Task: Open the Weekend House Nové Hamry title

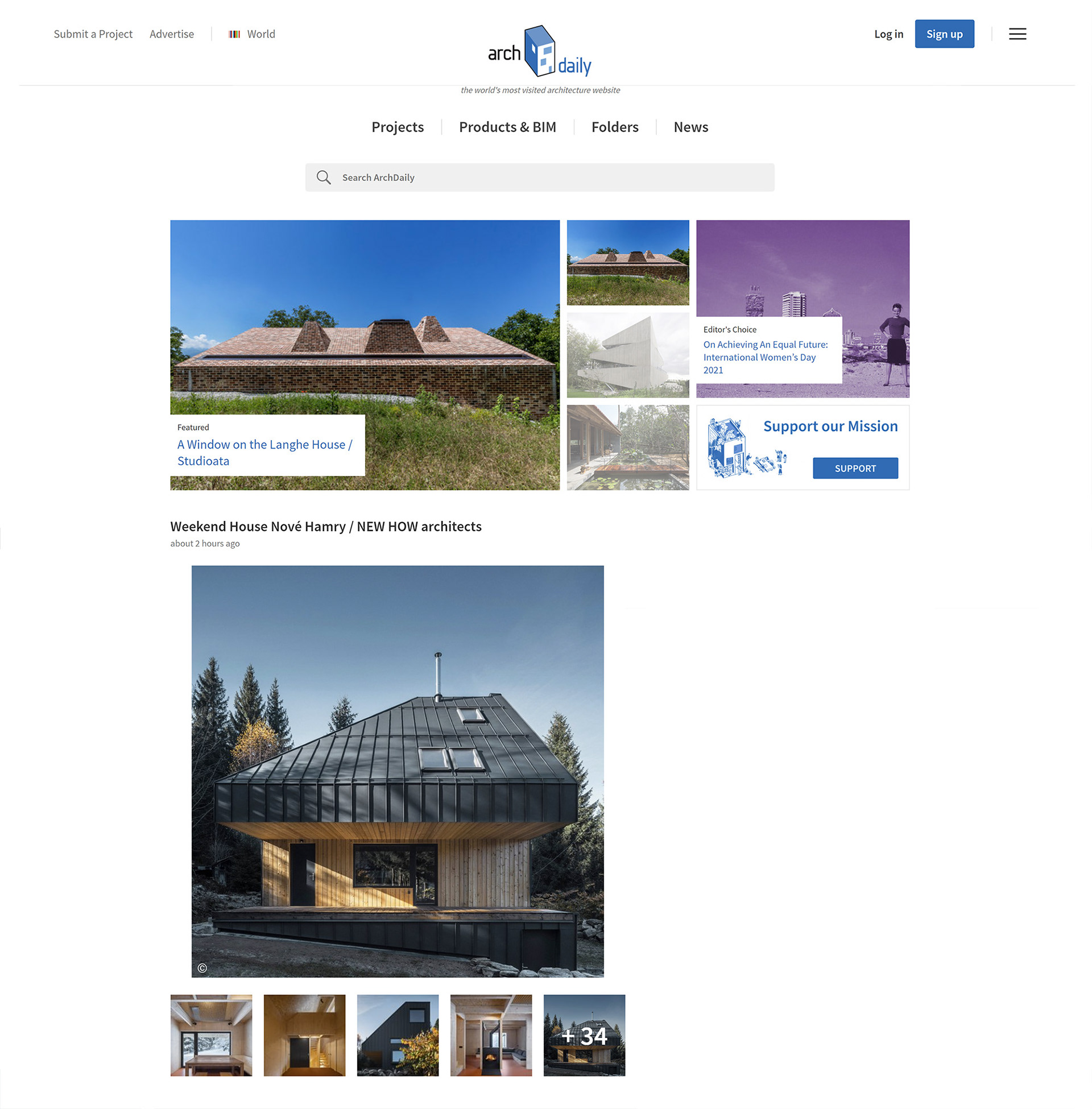Action: tap(326, 526)
